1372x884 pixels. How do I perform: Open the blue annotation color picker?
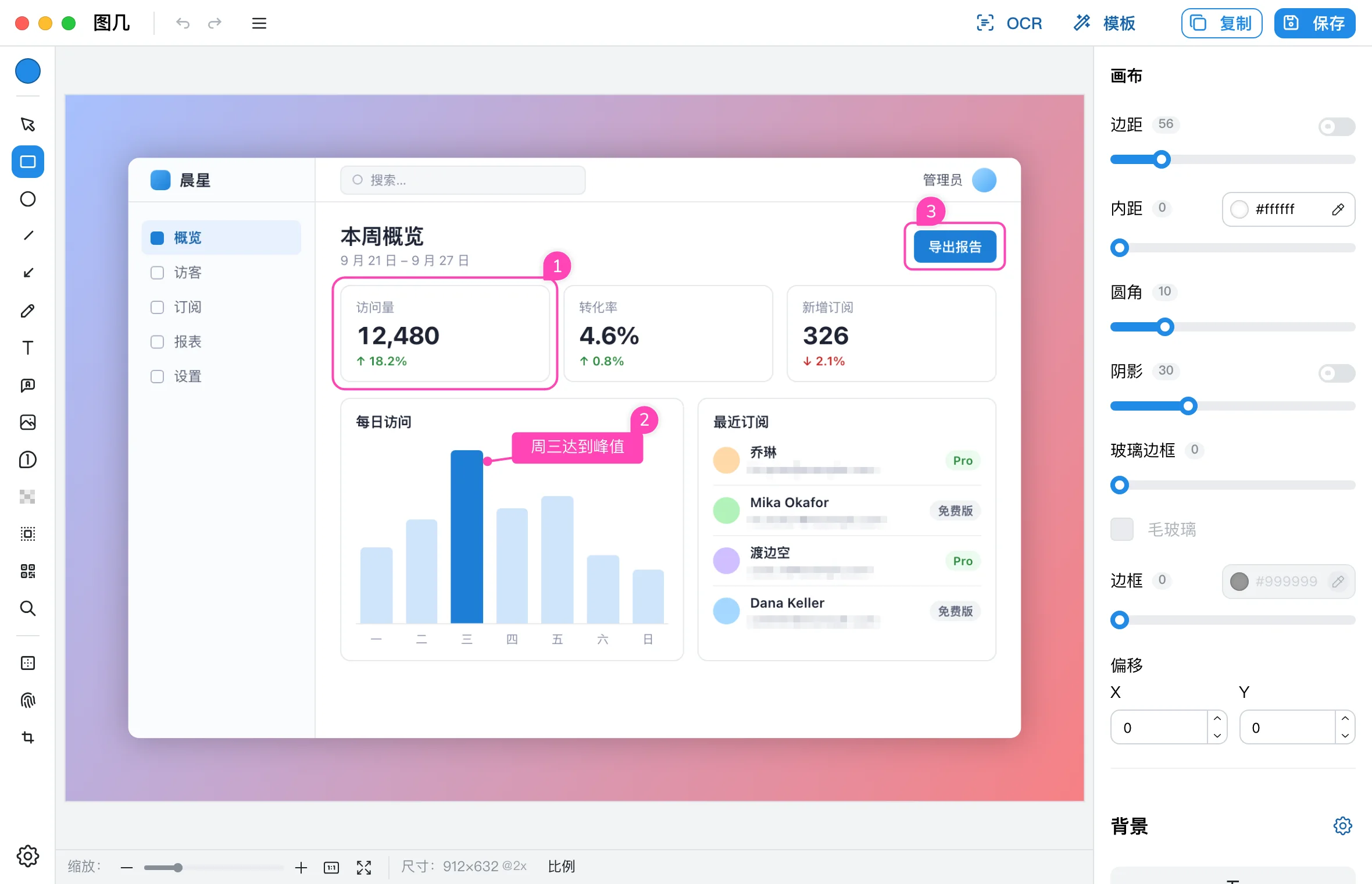(x=28, y=72)
